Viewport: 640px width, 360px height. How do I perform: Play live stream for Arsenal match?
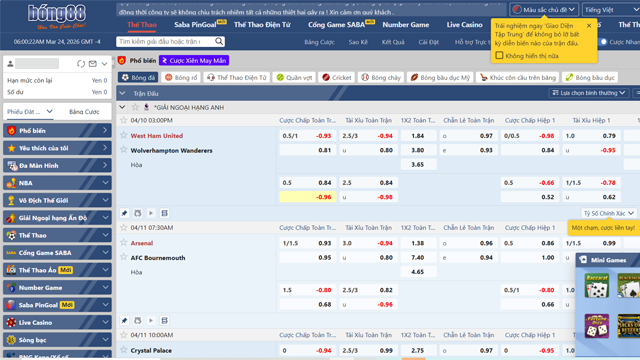pos(151,320)
